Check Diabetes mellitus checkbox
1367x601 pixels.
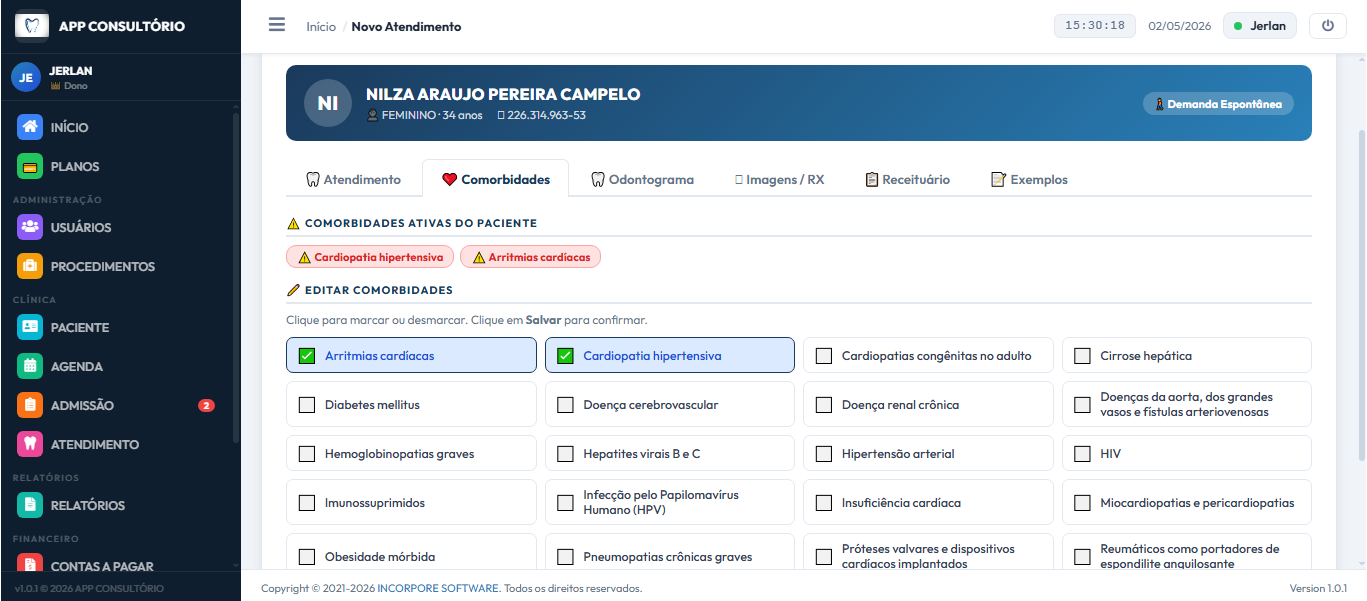307,404
